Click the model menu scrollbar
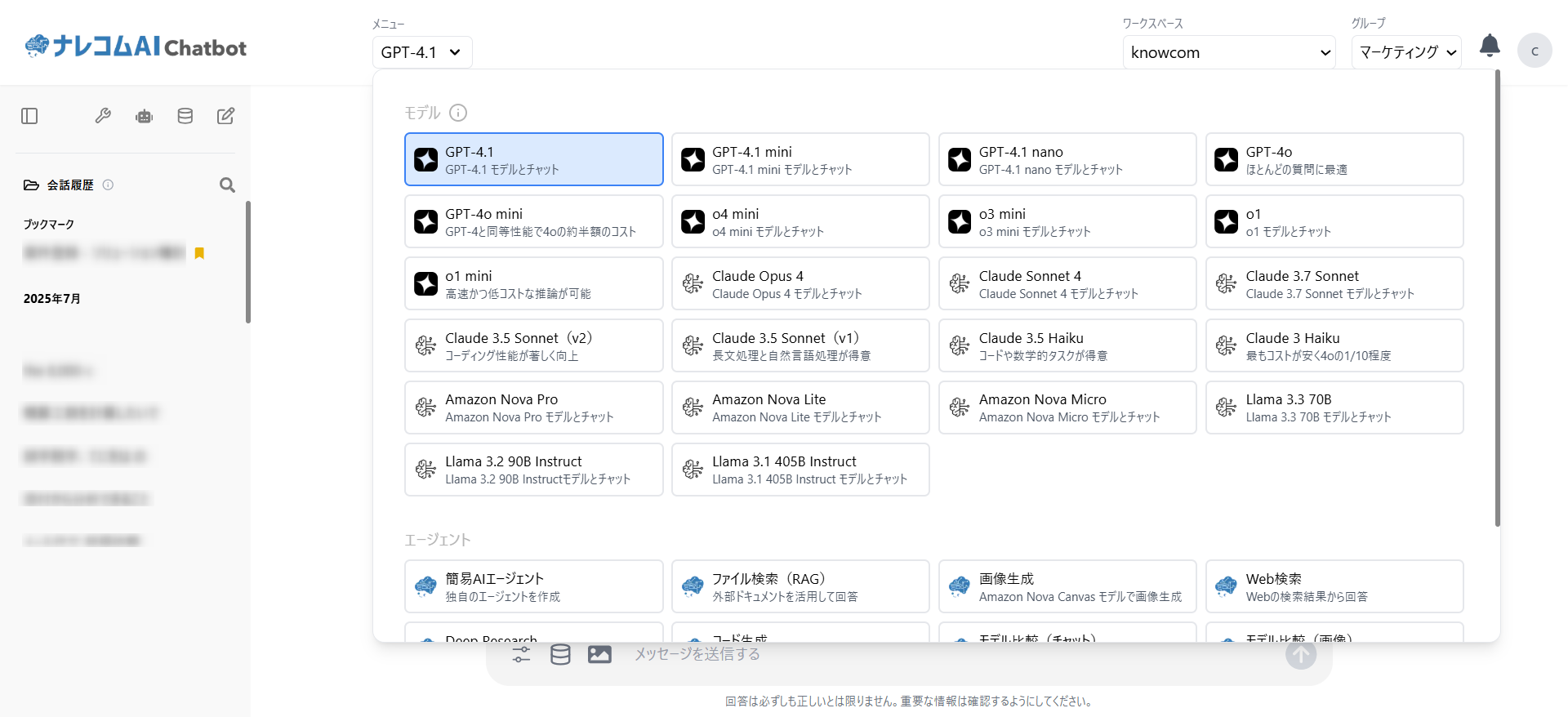Screen dimensions: 1568x717 1497,298
